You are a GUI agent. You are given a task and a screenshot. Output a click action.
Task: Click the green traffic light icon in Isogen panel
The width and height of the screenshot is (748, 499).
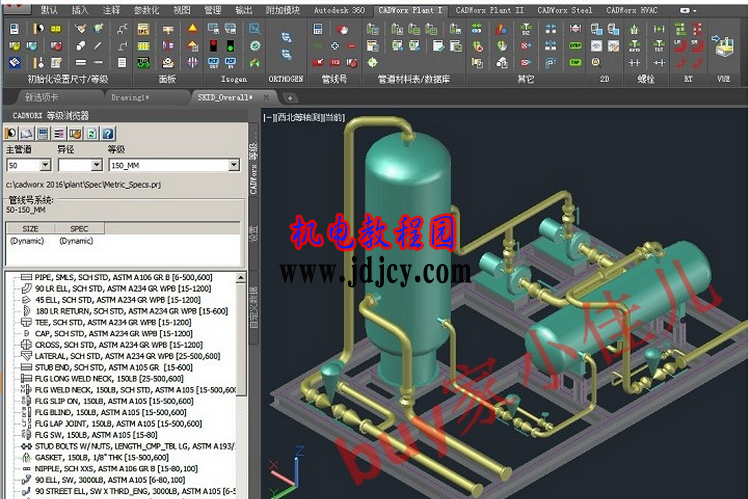click(230, 46)
